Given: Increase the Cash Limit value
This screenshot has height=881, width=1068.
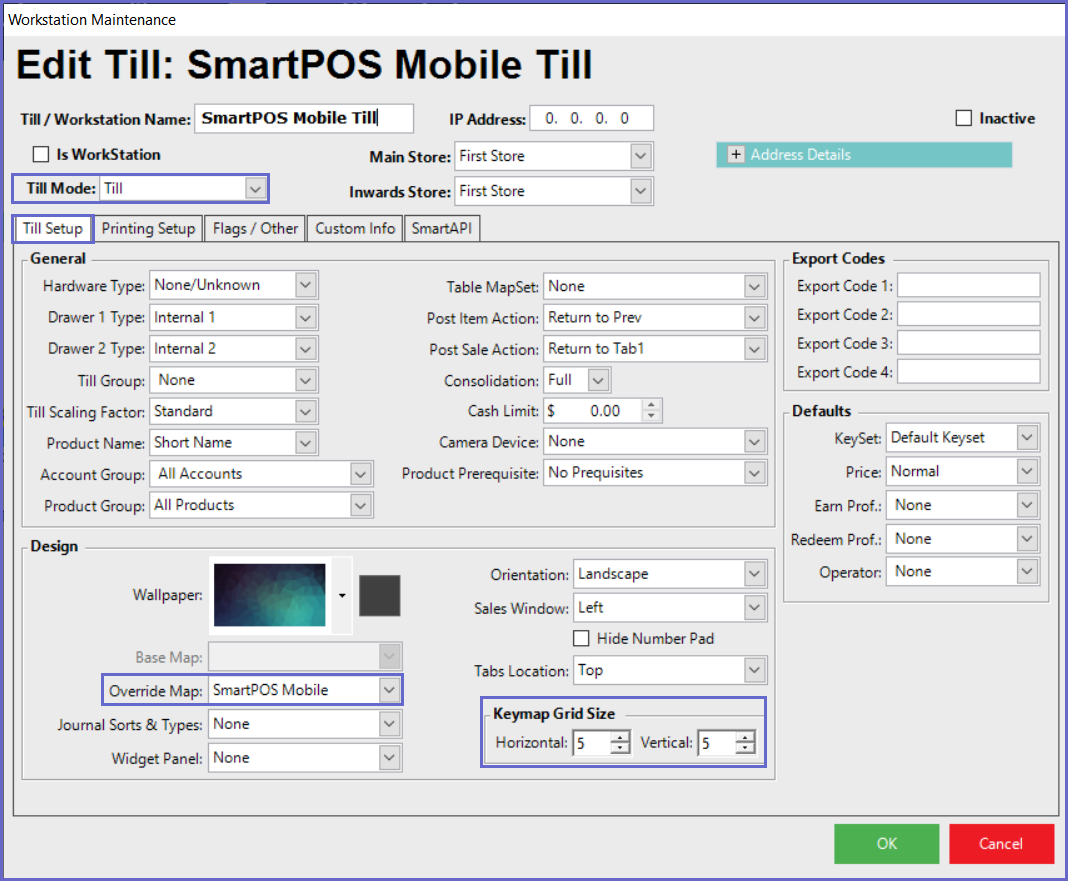Looking at the screenshot, I should click(x=652, y=405).
